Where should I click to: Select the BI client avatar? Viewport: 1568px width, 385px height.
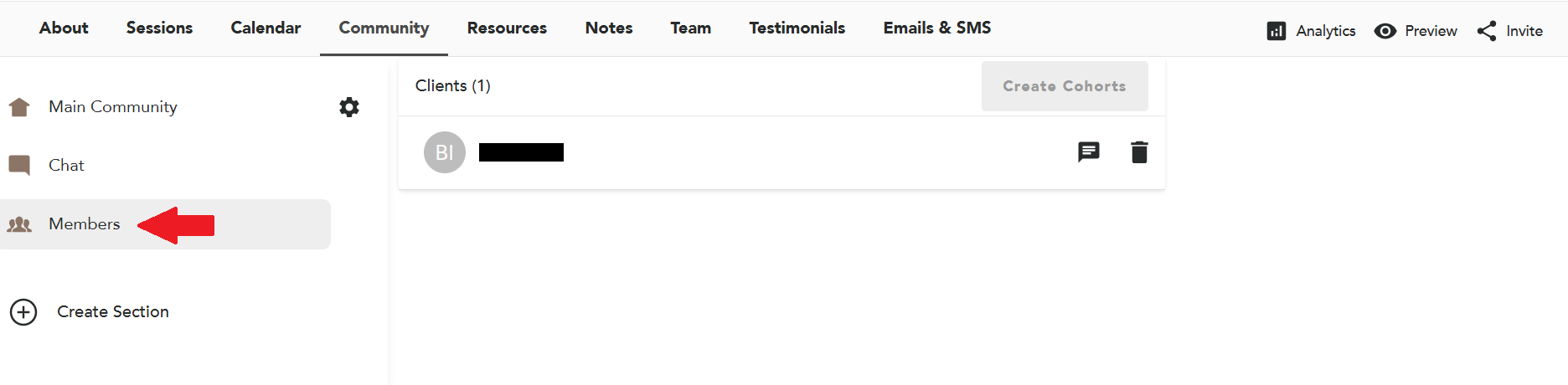pos(445,152)
